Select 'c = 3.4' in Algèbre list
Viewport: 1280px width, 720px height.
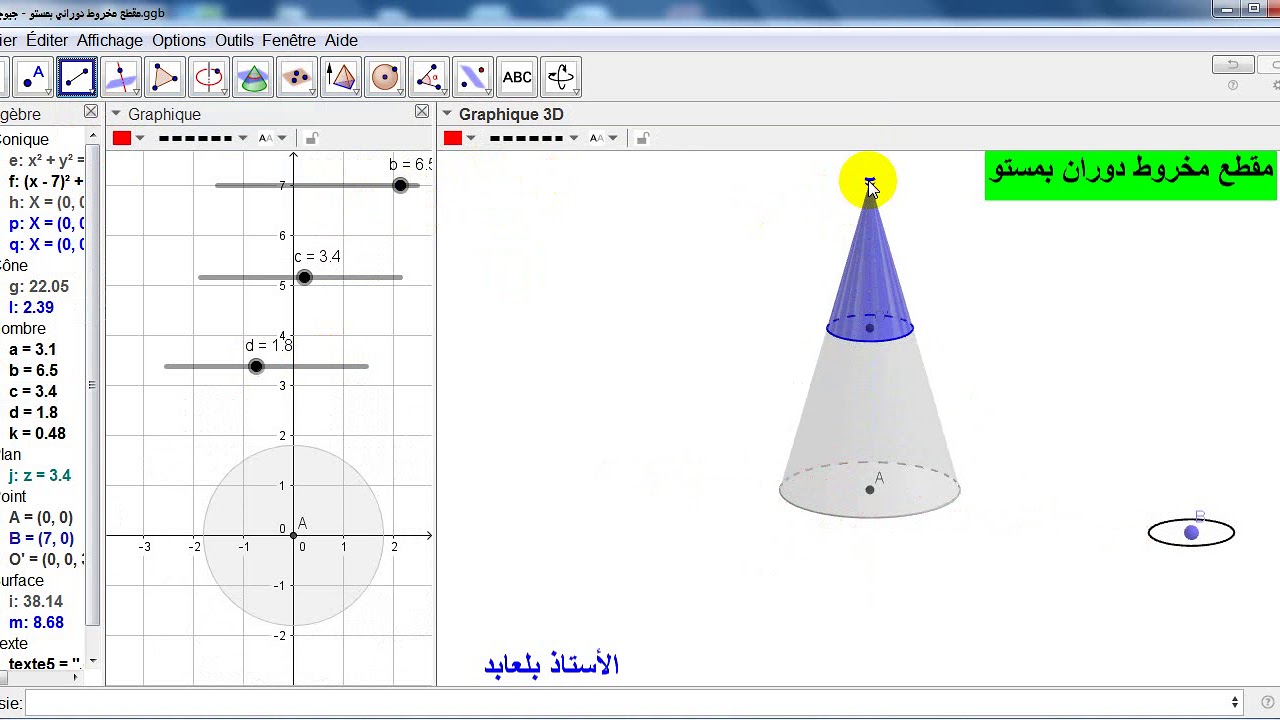[x=33, y=391]
